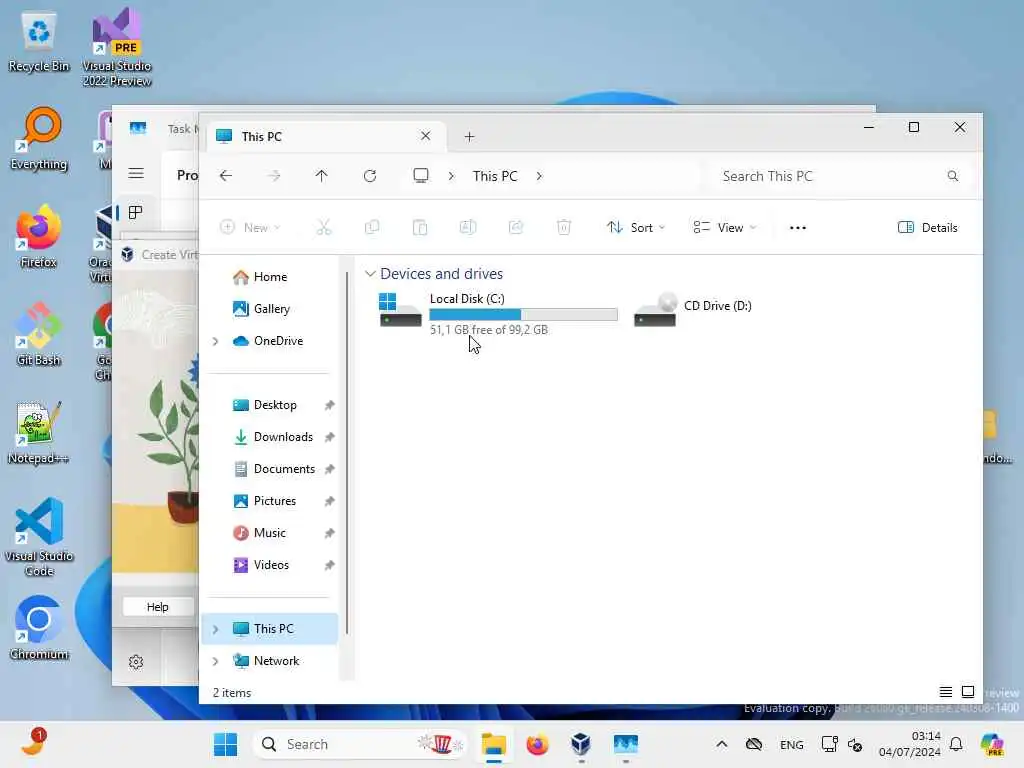1024x768 pixels.
Task: Launch Chromium desktop shortcut
Action: coord(39,628)
